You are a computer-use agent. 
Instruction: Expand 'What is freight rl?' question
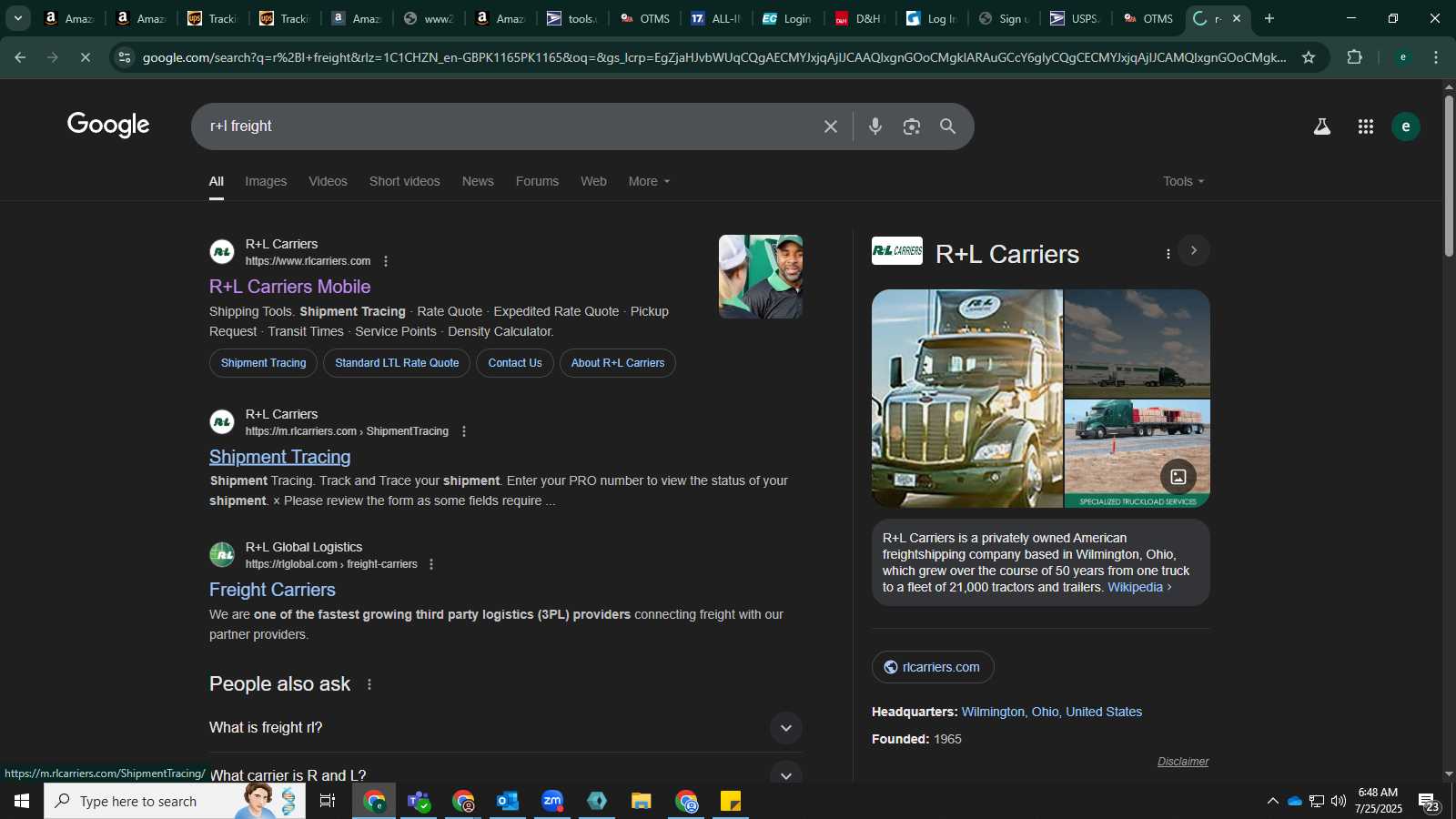pos(506,728)
